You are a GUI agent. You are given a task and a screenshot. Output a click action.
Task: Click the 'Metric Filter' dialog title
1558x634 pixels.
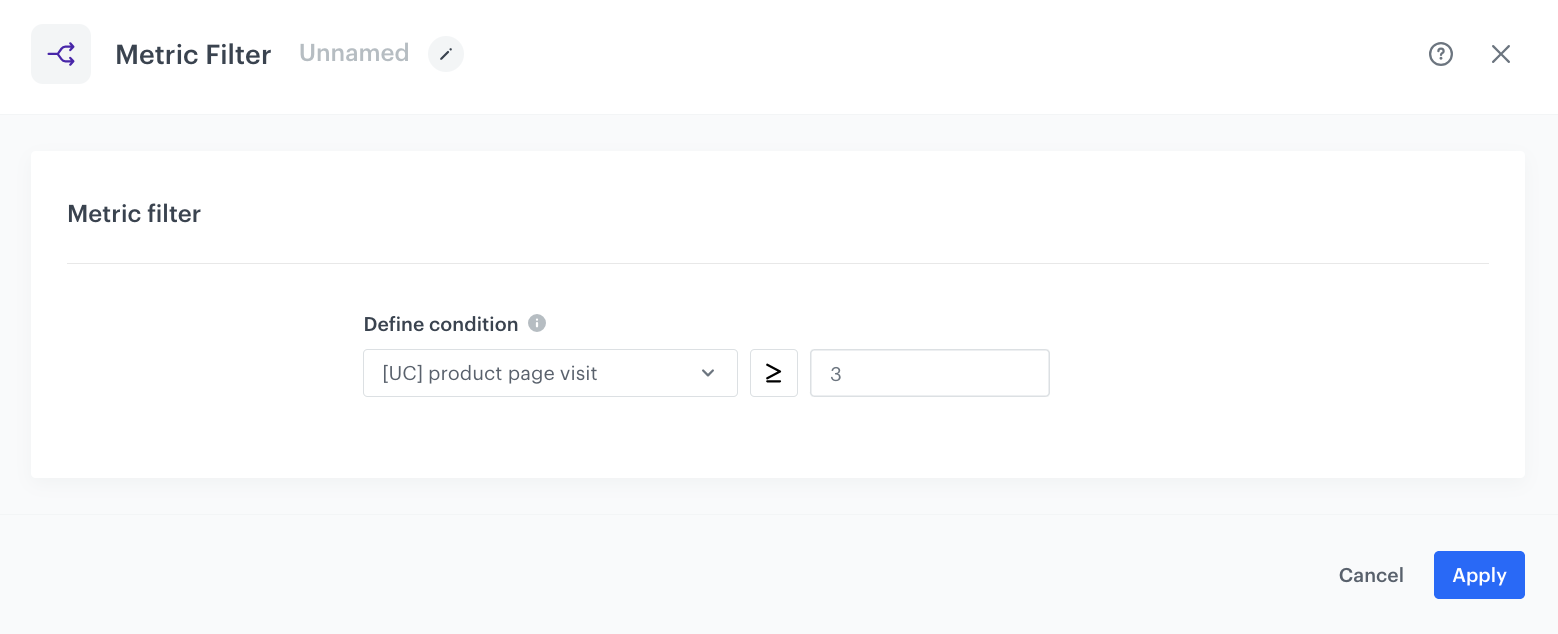click(193, 54)
